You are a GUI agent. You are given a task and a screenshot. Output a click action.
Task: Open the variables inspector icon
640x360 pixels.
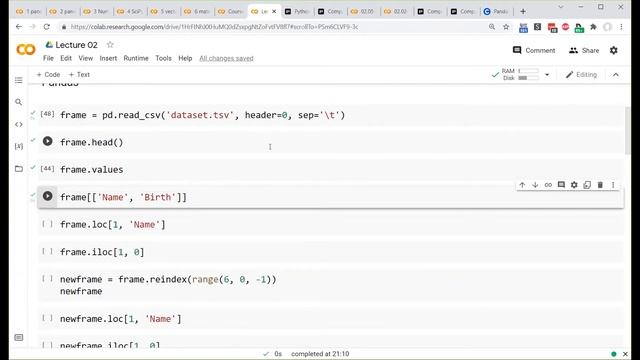point(19,146)
